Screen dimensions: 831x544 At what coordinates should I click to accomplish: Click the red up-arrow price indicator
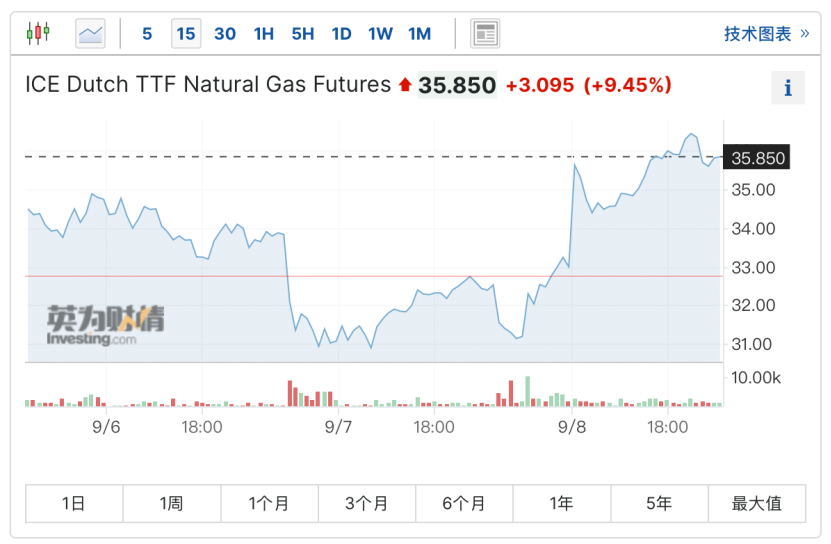(x=405, y=86)
